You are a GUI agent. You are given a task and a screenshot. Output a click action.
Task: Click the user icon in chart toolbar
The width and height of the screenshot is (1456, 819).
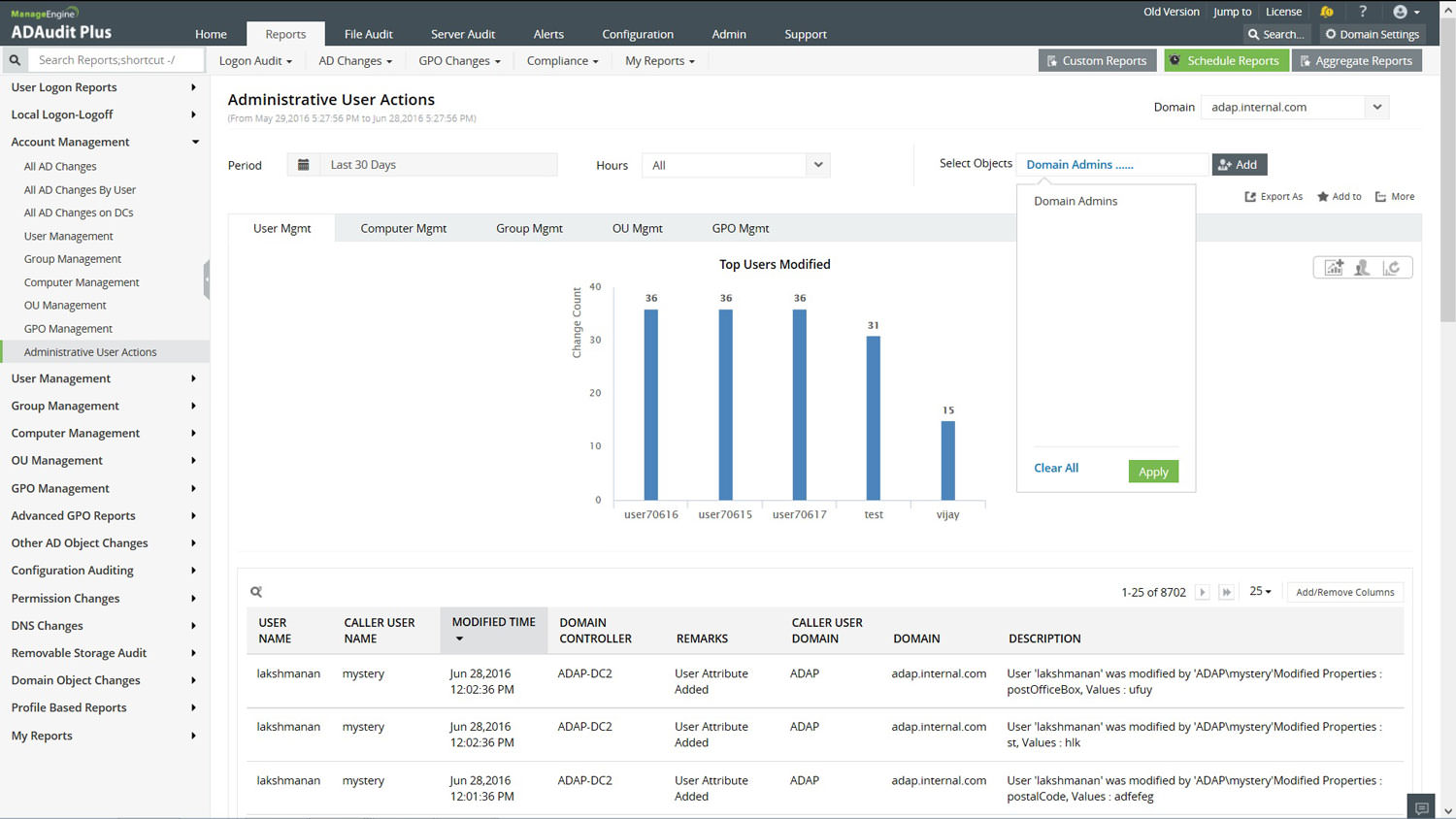point(1363,268)
